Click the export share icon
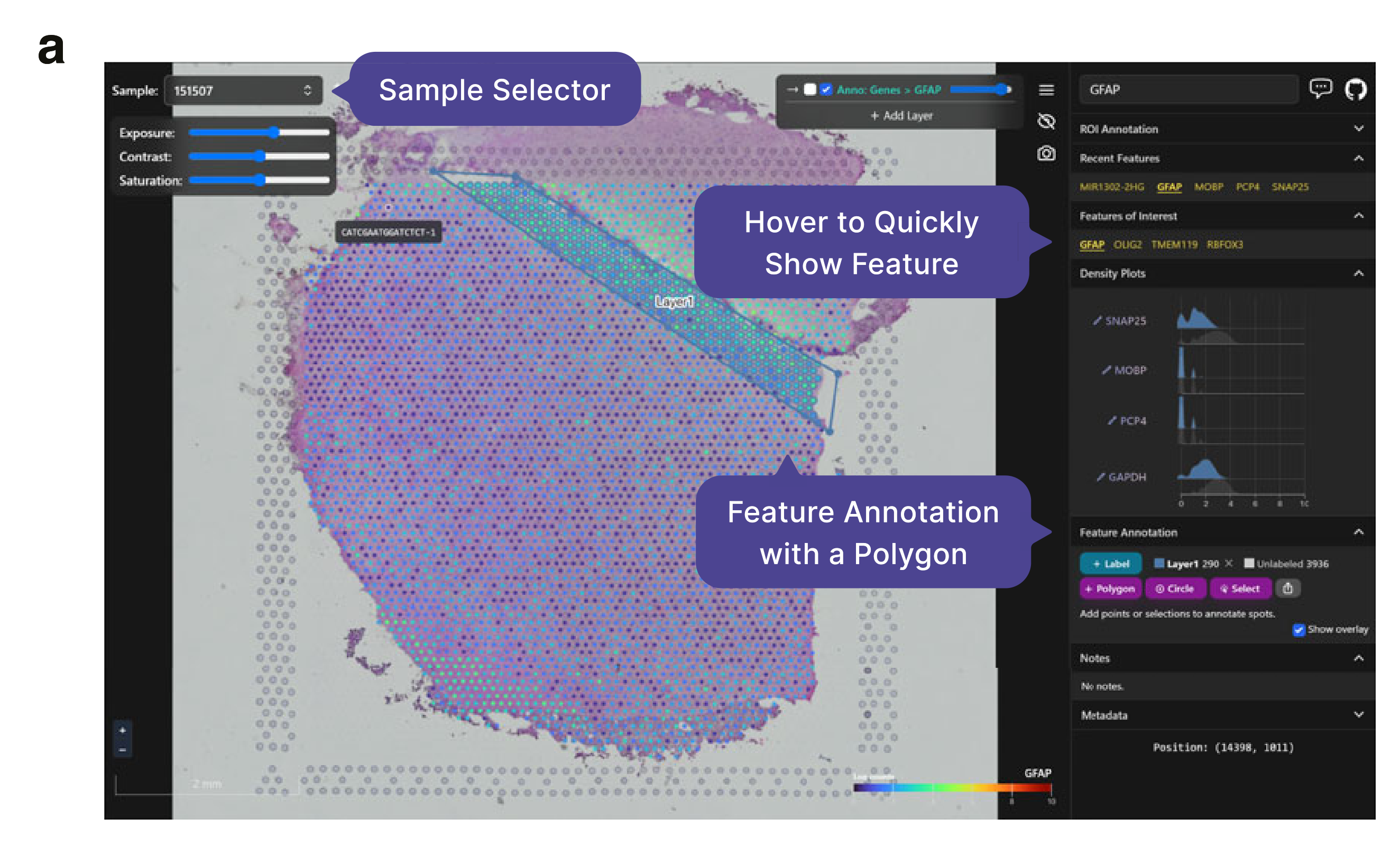 click(x=1287, y=589)
